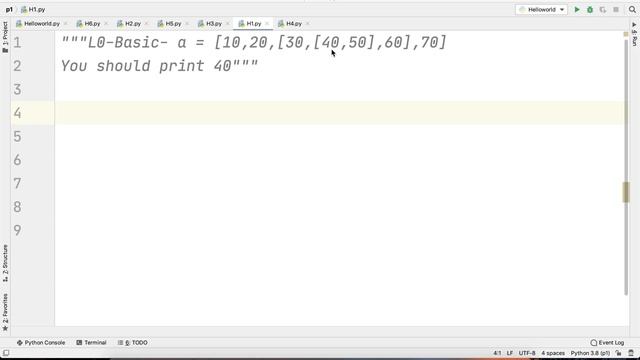Run the Helloworld configuration with green play icon

(577, 9)
